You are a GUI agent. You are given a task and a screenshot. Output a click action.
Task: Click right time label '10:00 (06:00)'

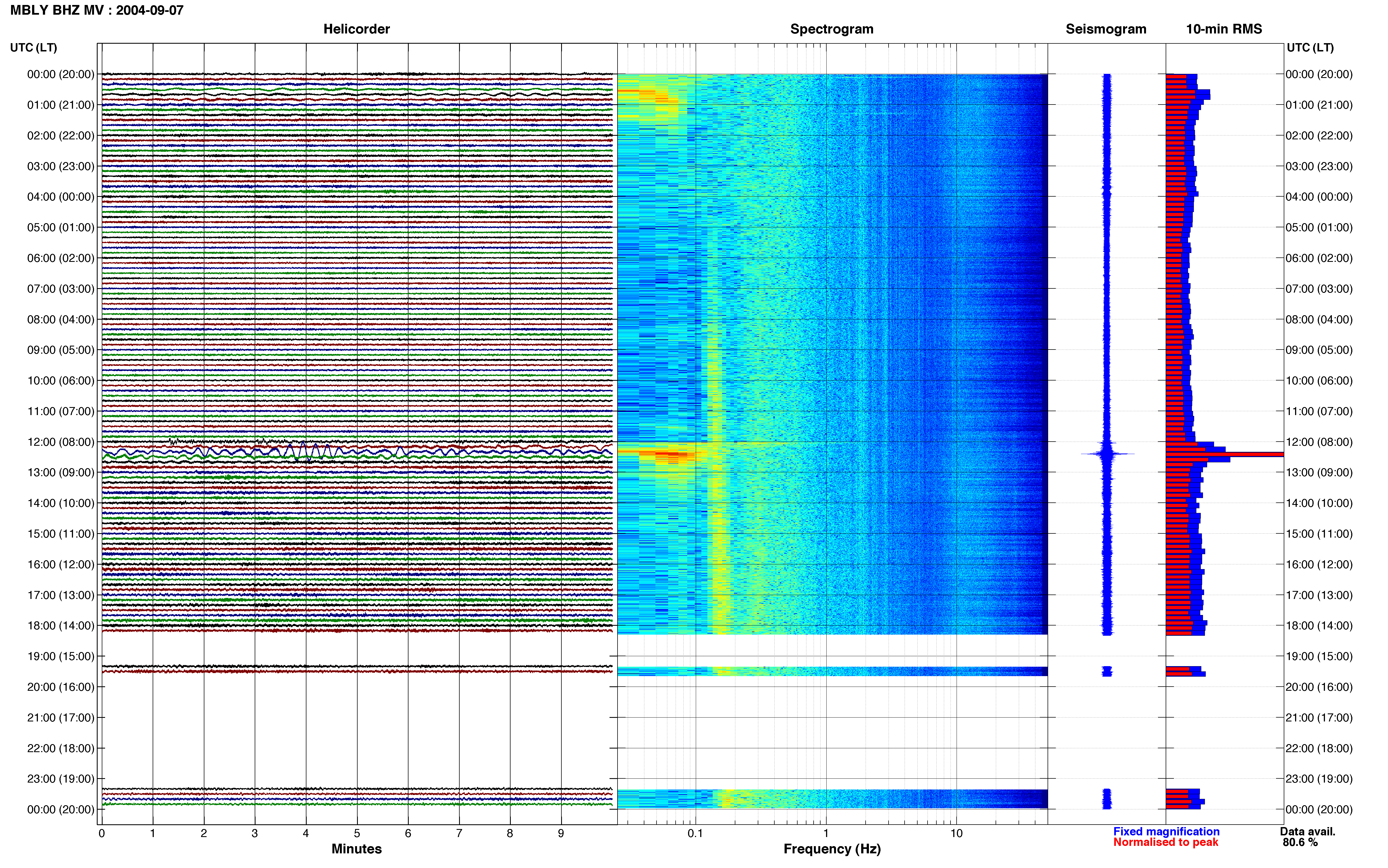(x=1319, y=380)
